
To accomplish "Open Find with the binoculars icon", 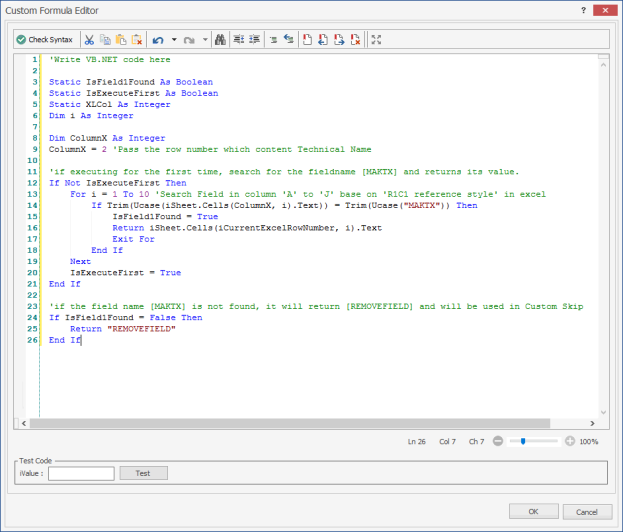I will [x=220, y=40].
